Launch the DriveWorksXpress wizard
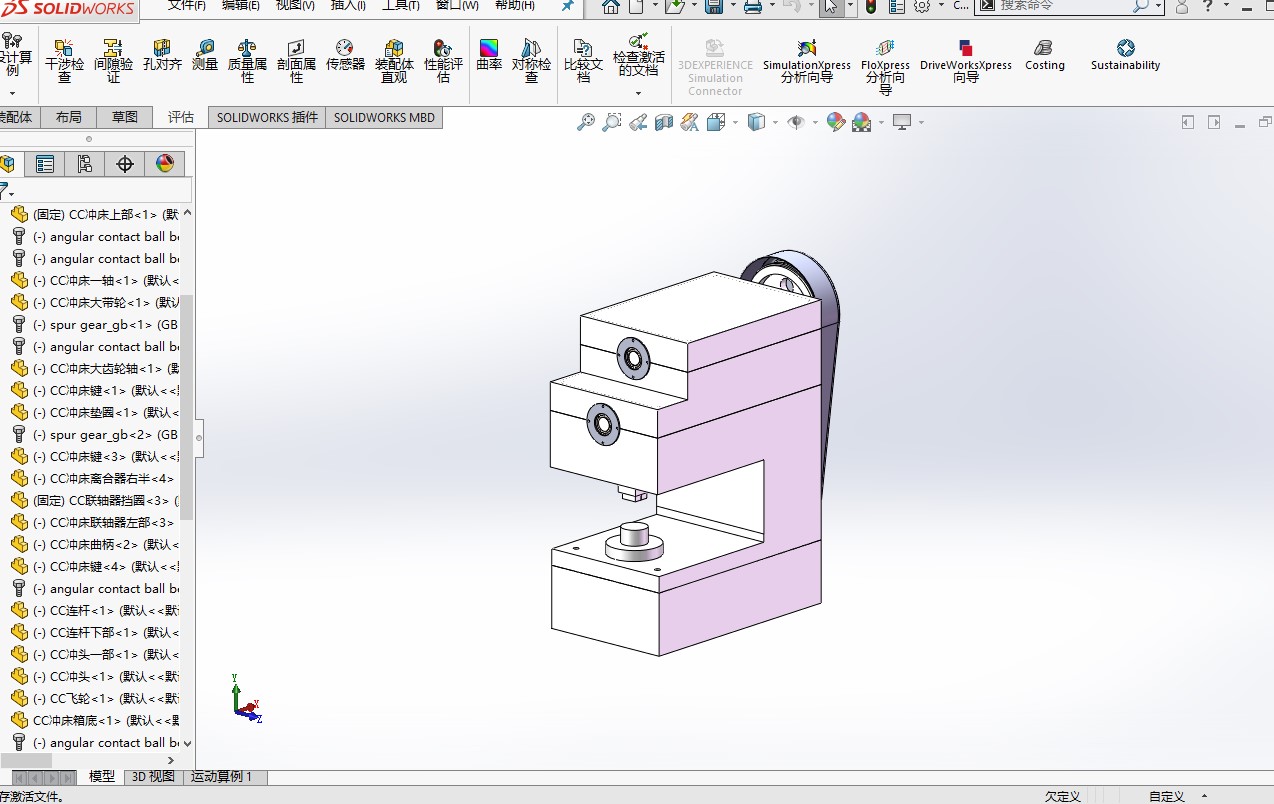 coord(966,62)
